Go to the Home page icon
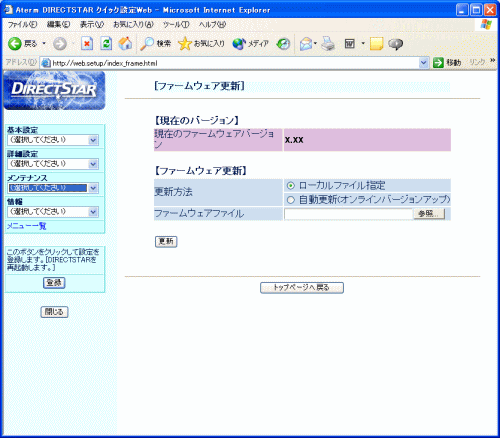The height and width of the screenshot is (438, 500). [x=125, y=44]
